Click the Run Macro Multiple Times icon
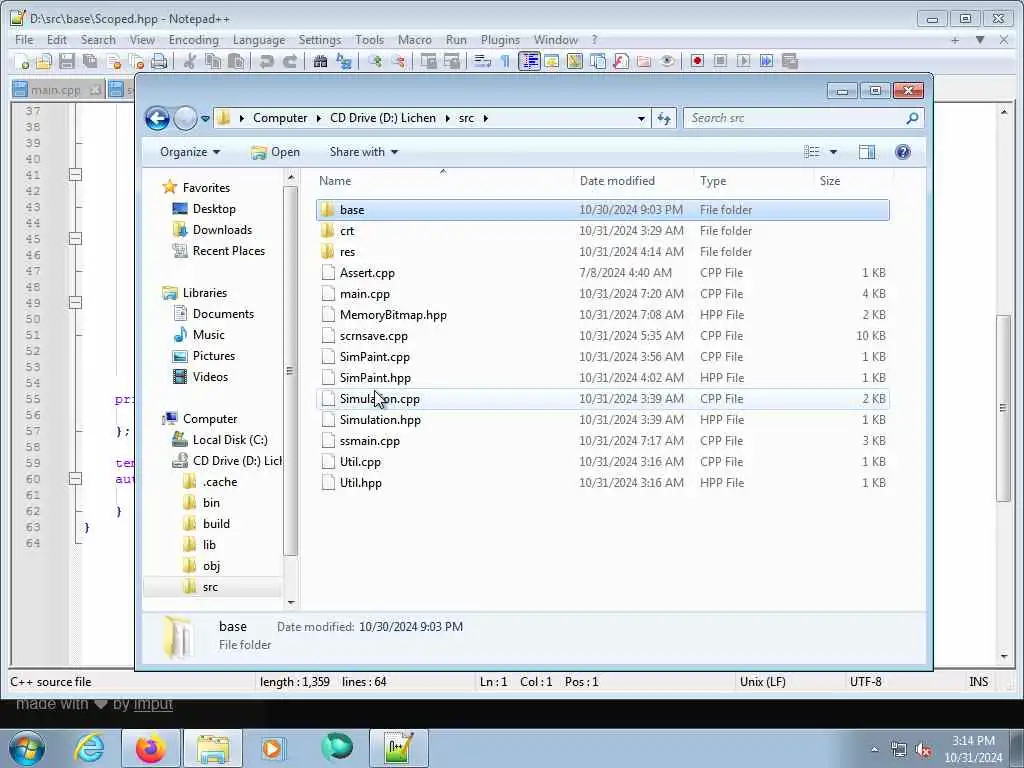The height and width of the screenshot is (768, 1024). coord(766,61)
